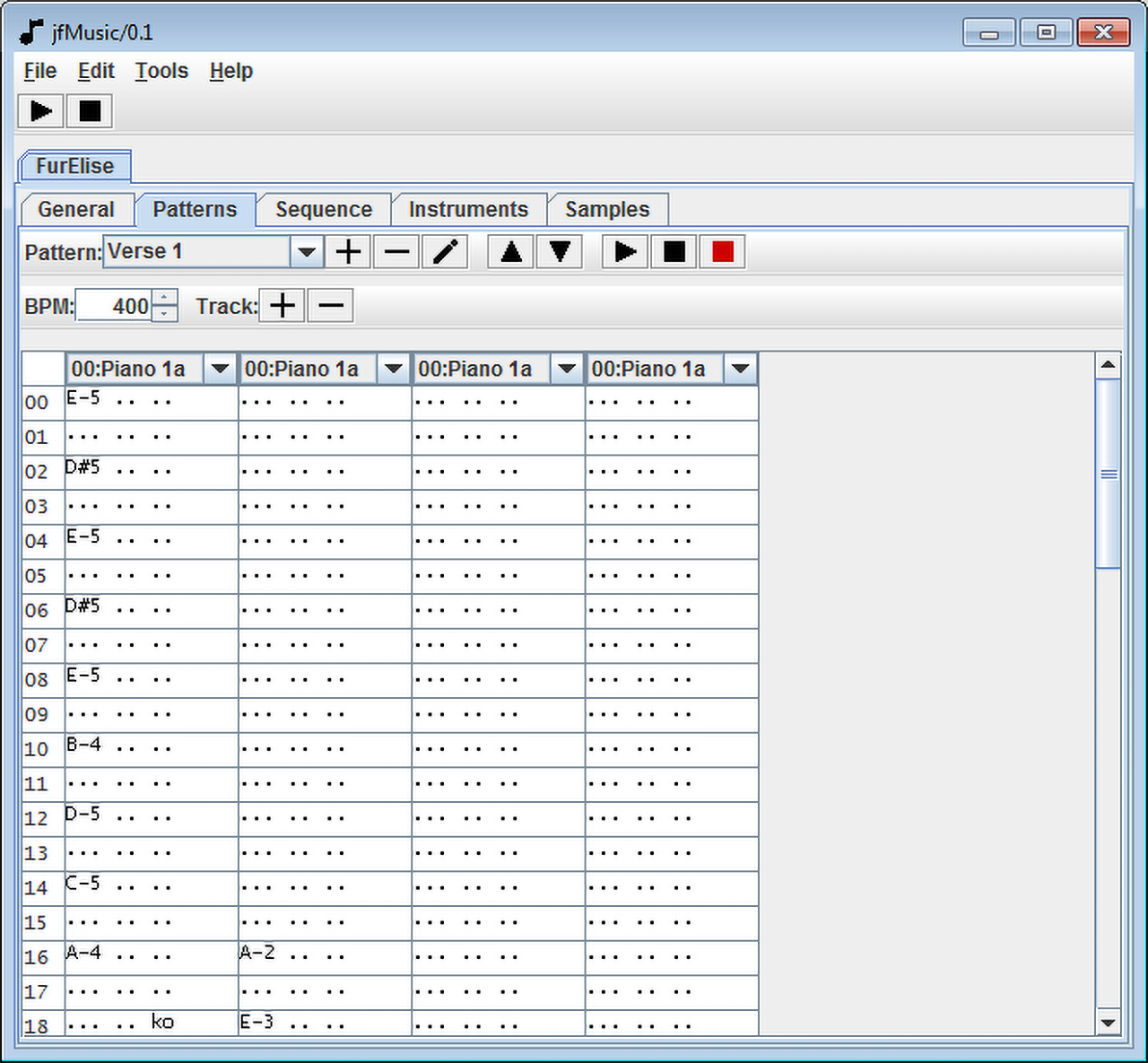Move the pattern down with the down arrow icon
This screenshot has width=1148, height=1063.
tap(560, 252)
